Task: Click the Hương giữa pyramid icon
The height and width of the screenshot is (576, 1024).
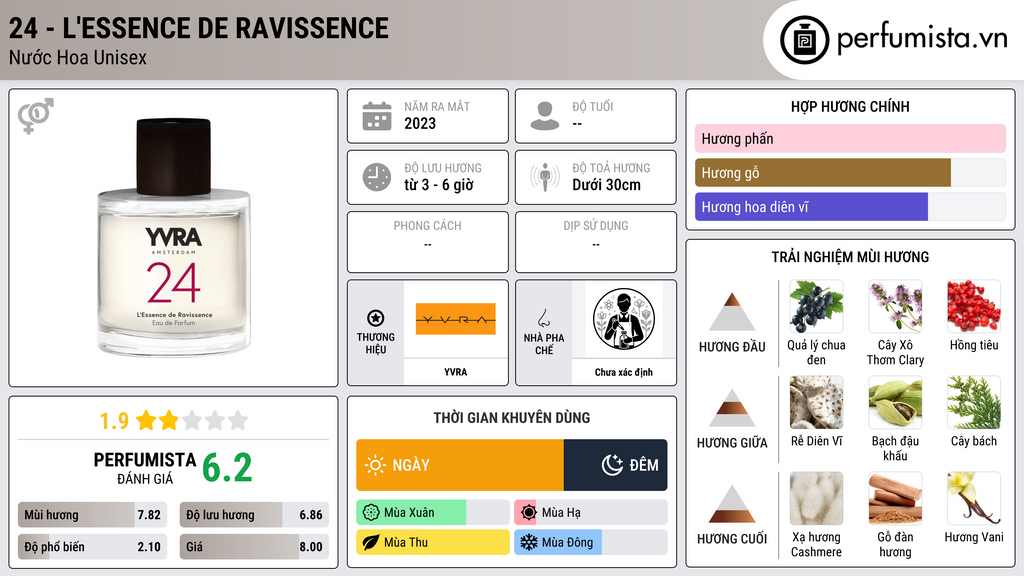Action: click(x=732, y=408)
